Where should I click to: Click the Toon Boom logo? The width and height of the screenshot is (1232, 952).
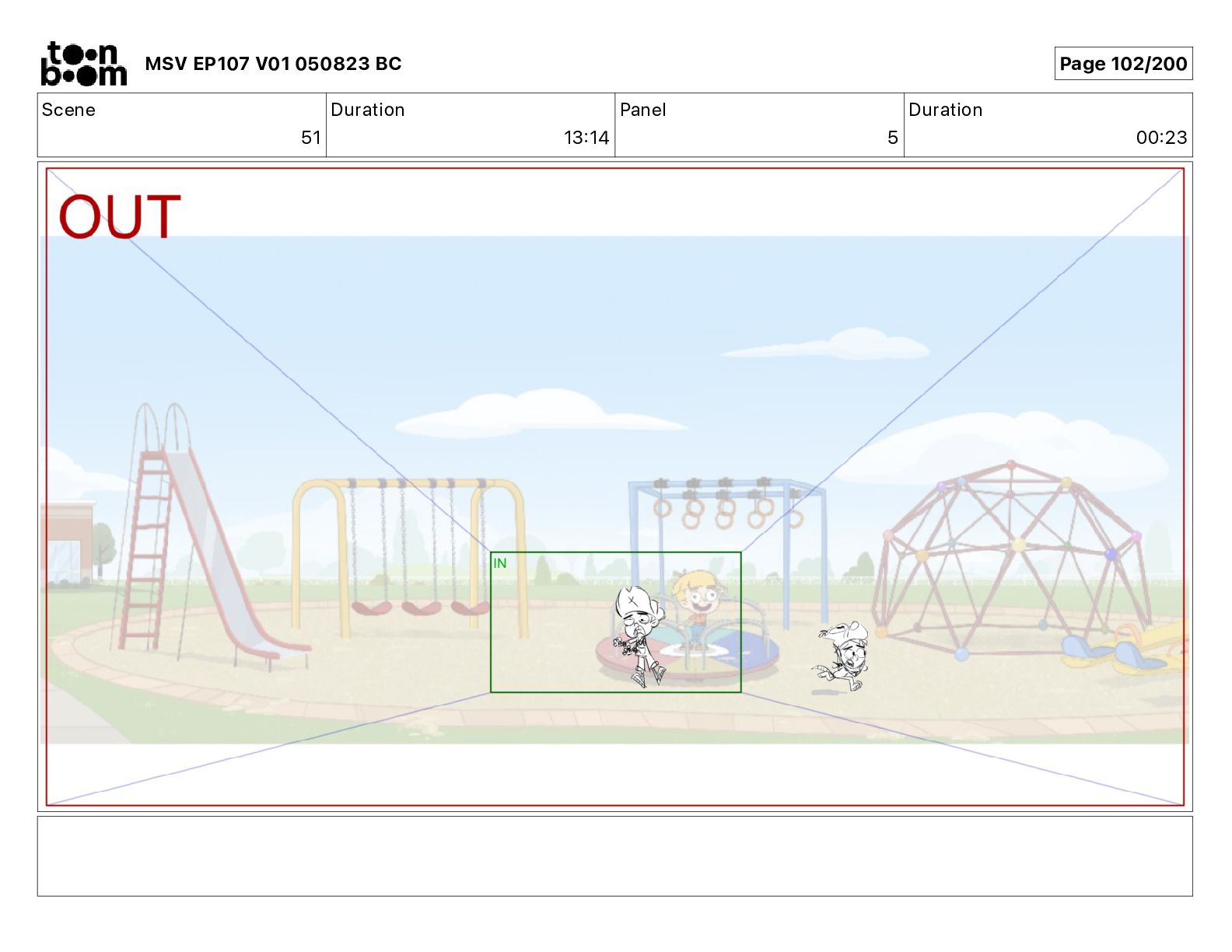[83, 63]
